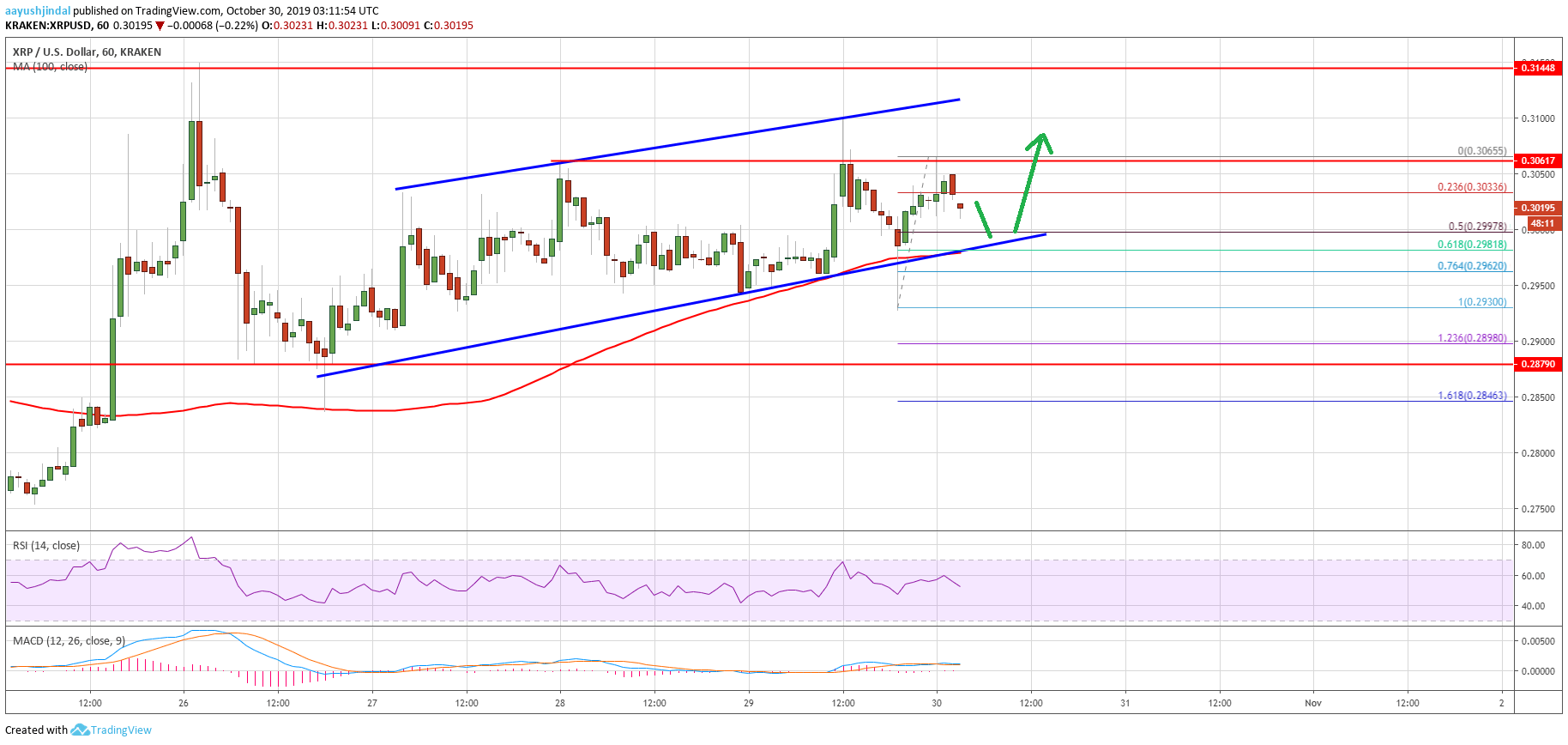
Task: Open the TradingView link at bottom
Action: [x=121, y=730]
